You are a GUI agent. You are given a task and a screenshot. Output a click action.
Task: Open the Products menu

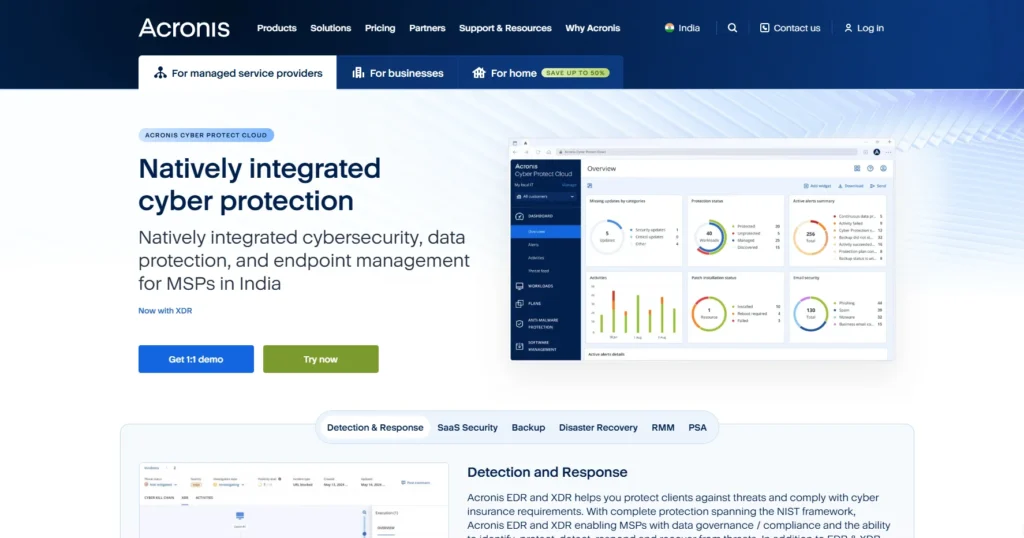[276, 28]
